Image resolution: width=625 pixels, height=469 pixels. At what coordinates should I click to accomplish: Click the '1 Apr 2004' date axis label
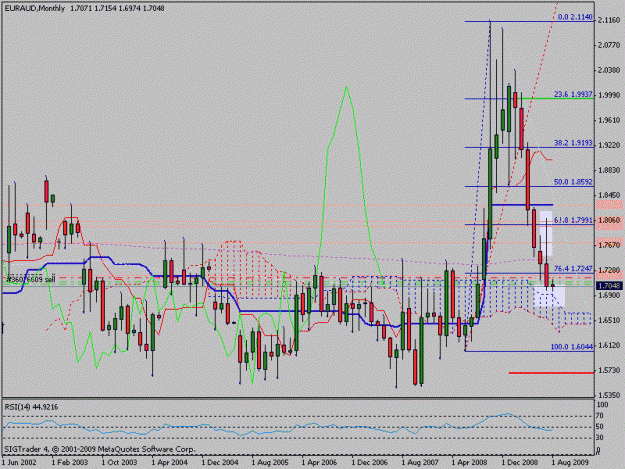(x=169, y=462)
